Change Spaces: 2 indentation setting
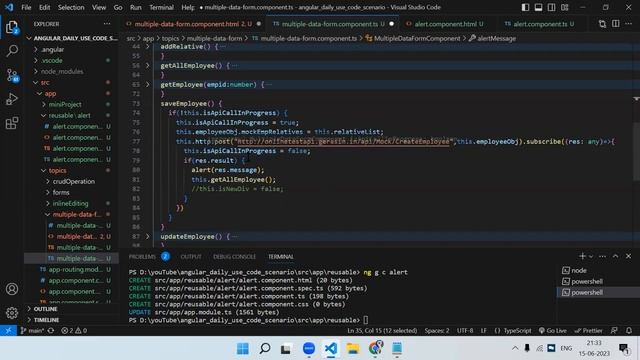 pyautogui.click(x=437, y=331)
